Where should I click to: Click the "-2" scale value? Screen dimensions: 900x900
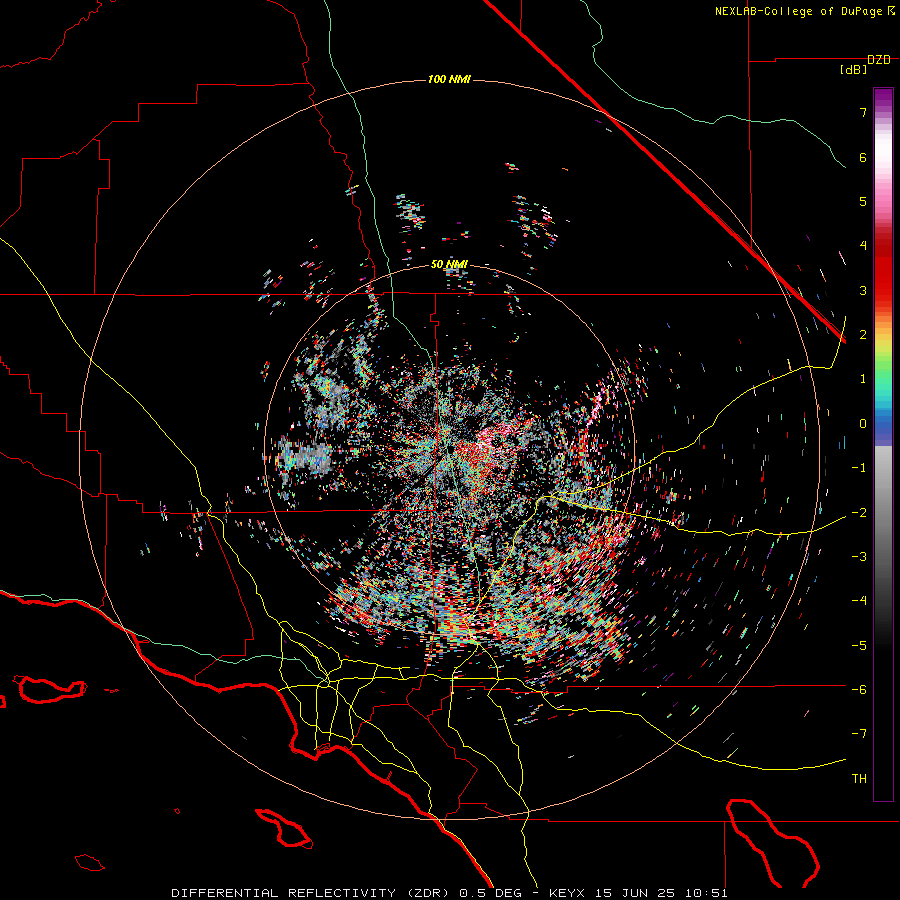859,513
